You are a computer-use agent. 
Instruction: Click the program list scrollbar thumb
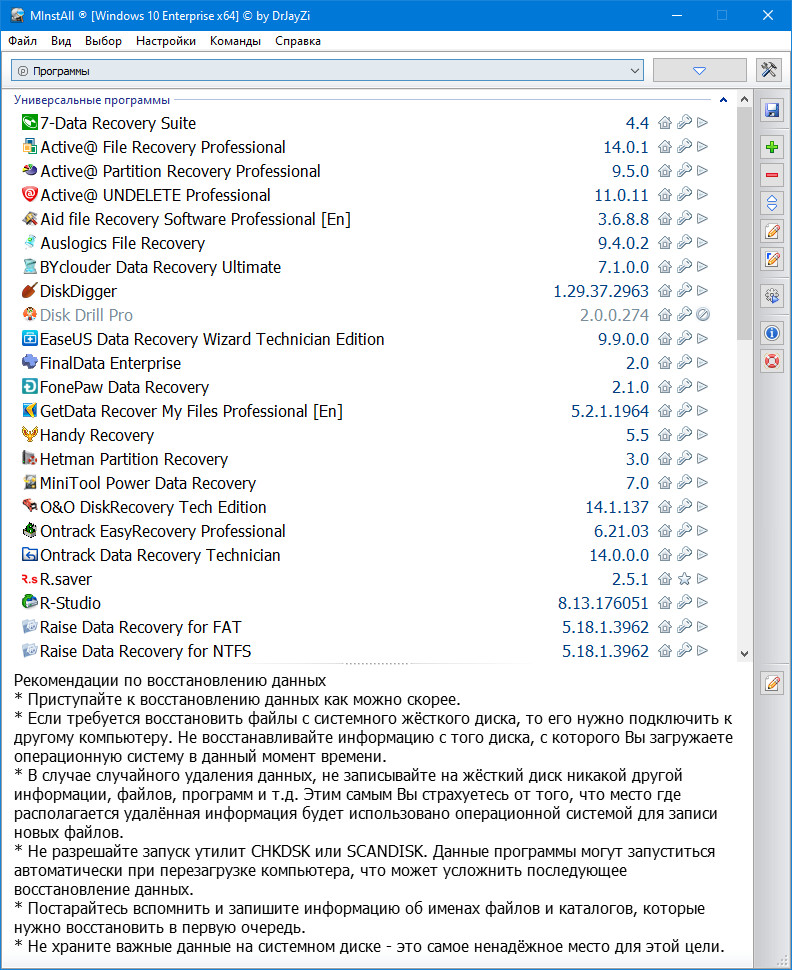click(x=744, y=223)
